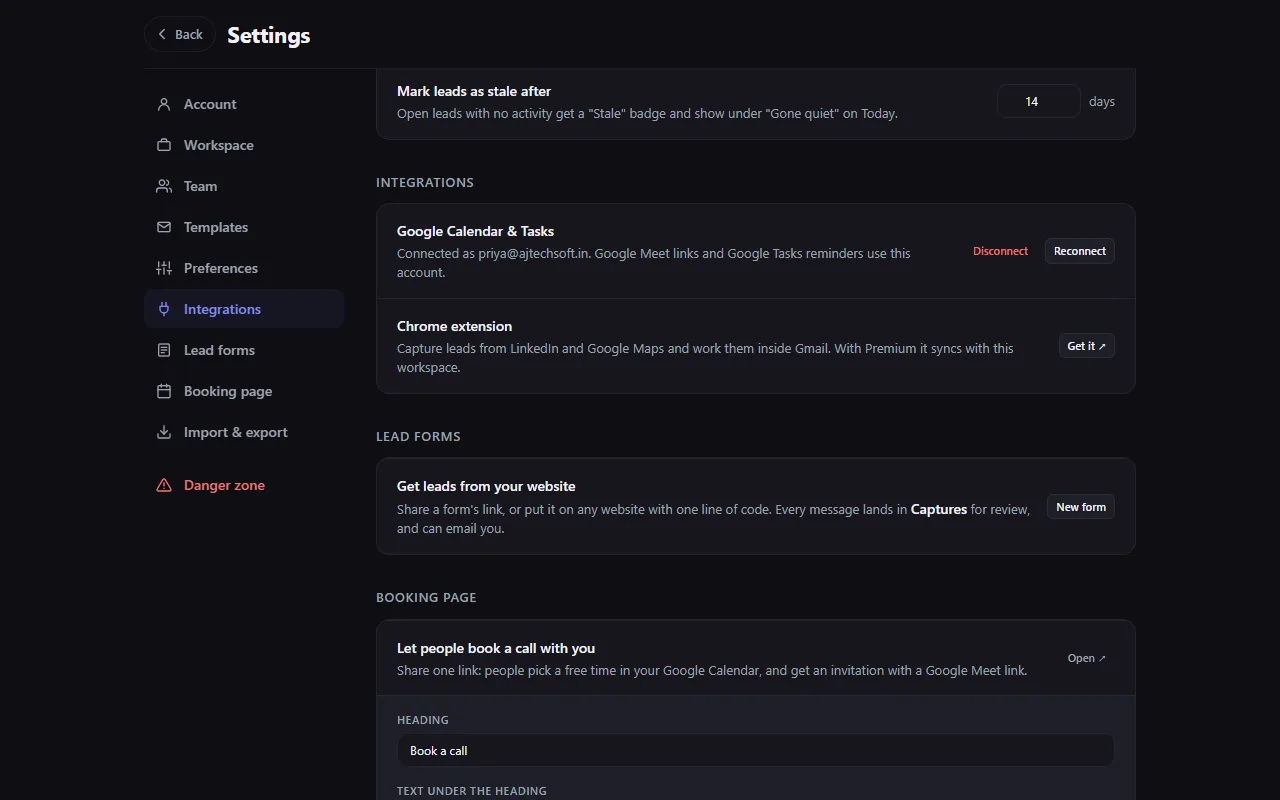Screen dimensions: 1280x800
Task: Go to Lead forms section
Action: pyautogui.click(x=244, y=350)
